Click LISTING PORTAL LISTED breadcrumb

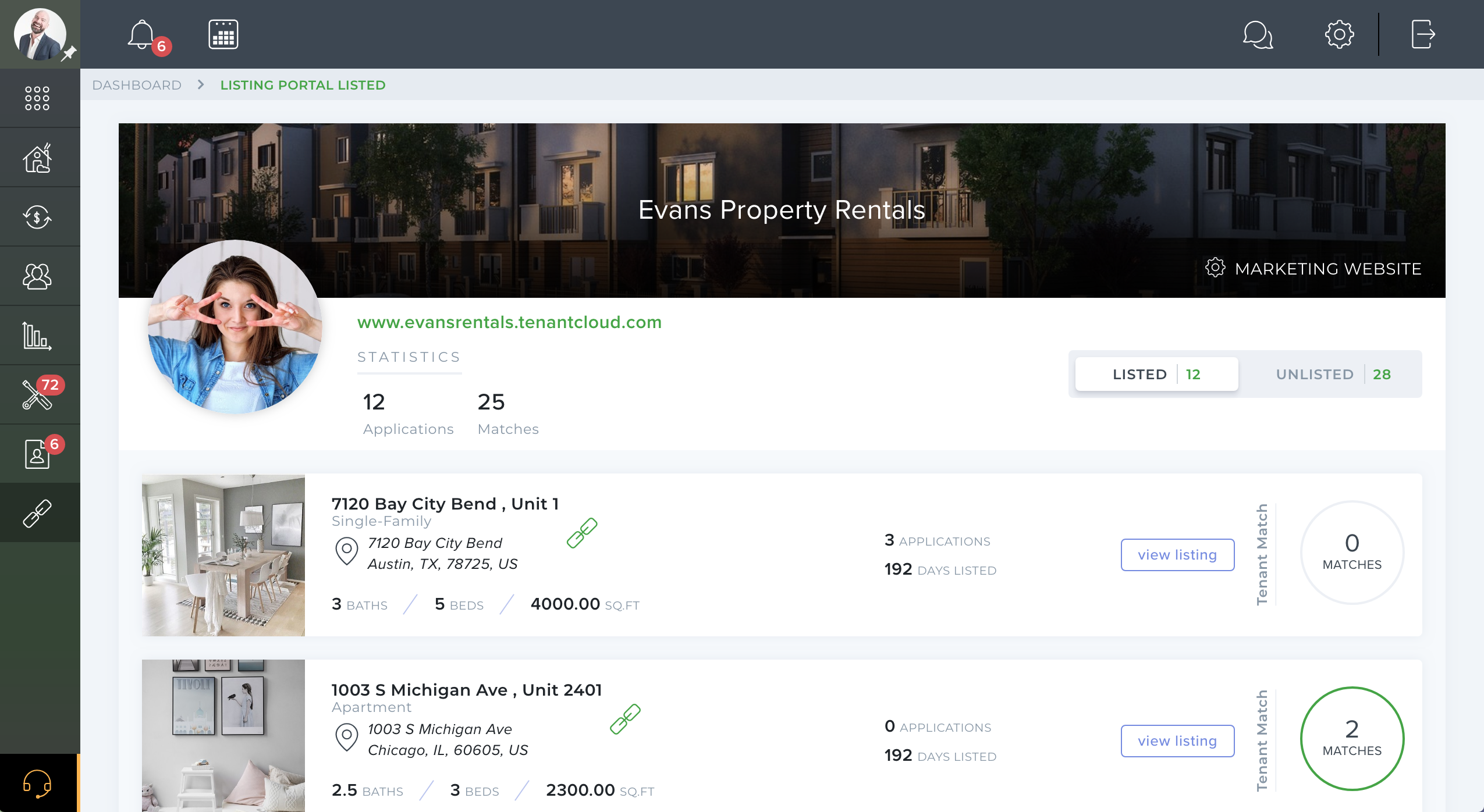[x=303, y=85]
